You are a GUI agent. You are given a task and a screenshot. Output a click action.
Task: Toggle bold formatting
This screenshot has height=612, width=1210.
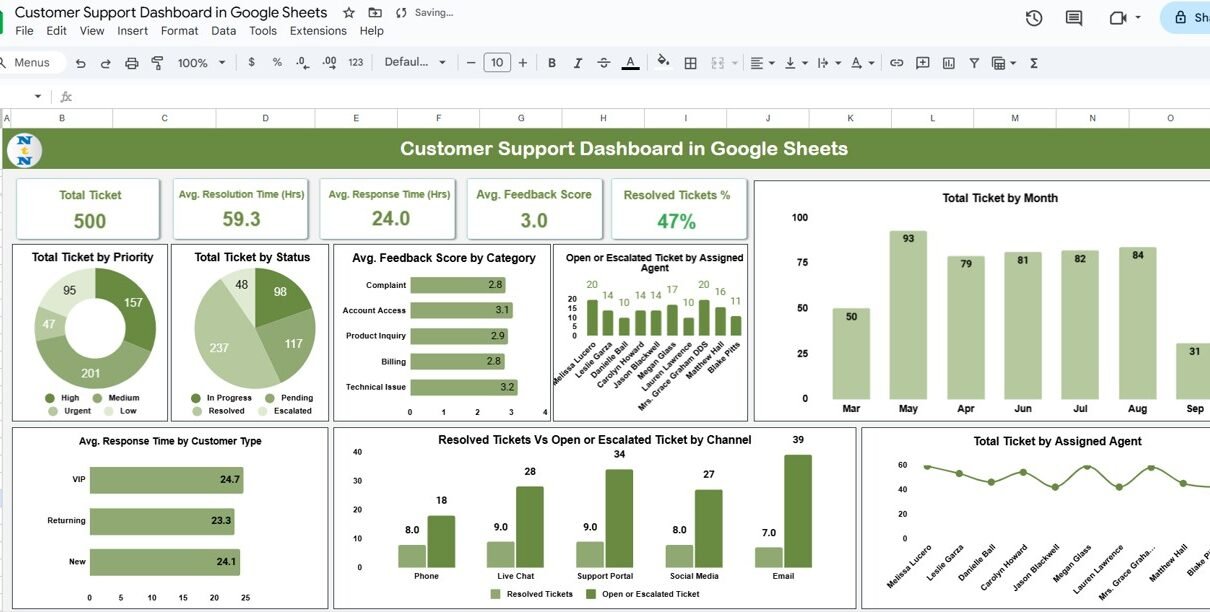pos(551,63)
